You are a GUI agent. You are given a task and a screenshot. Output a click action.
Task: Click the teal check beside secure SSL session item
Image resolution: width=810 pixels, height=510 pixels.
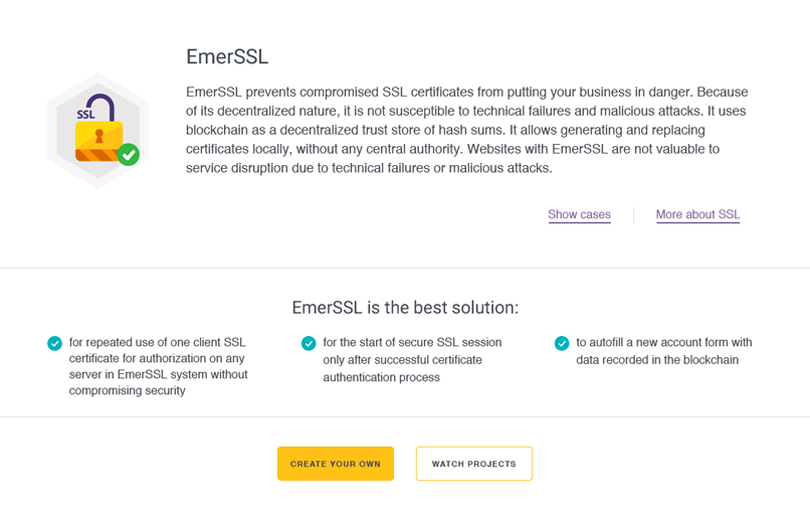coord(308,343)
